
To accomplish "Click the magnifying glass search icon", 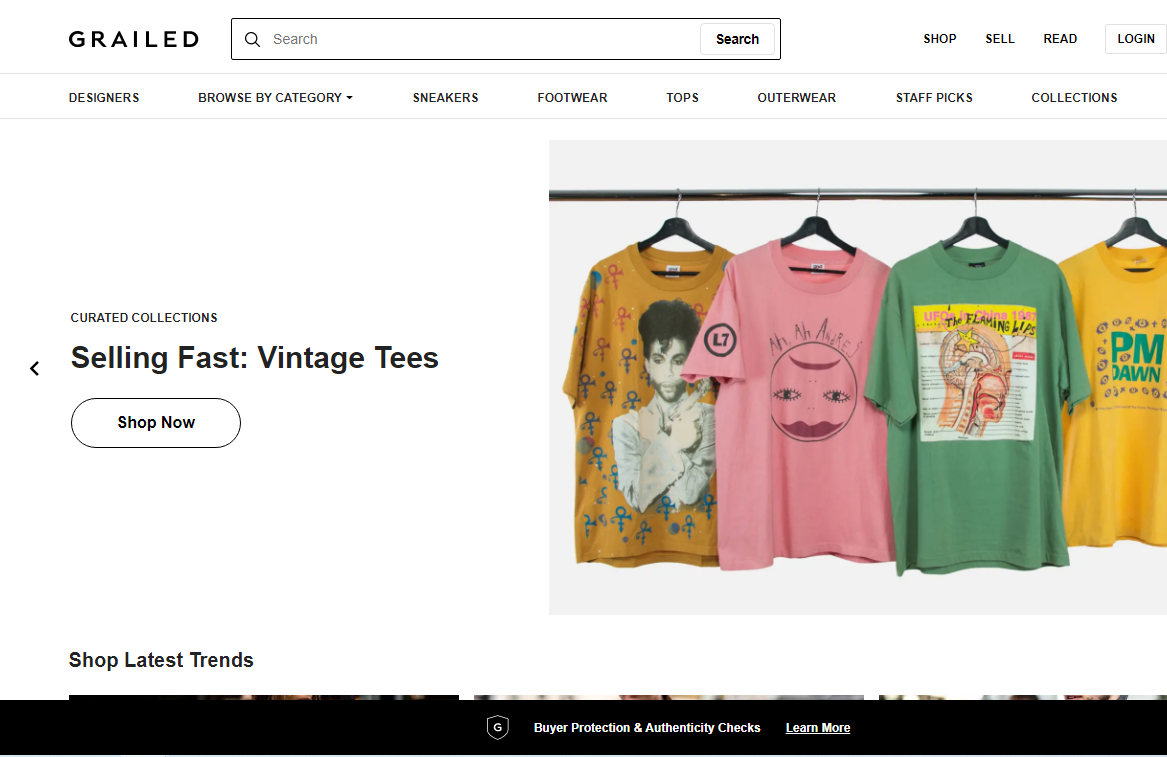I will click(x=252, y=39).
